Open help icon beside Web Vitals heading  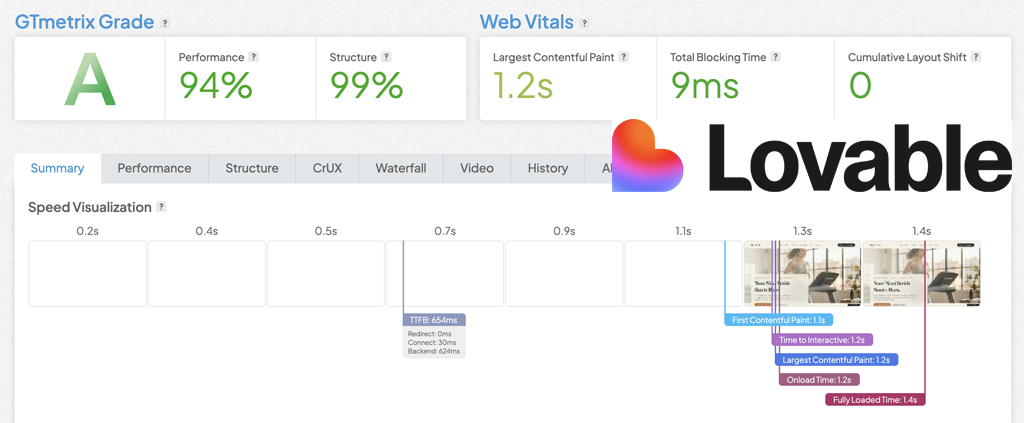[x=584, y=23]
